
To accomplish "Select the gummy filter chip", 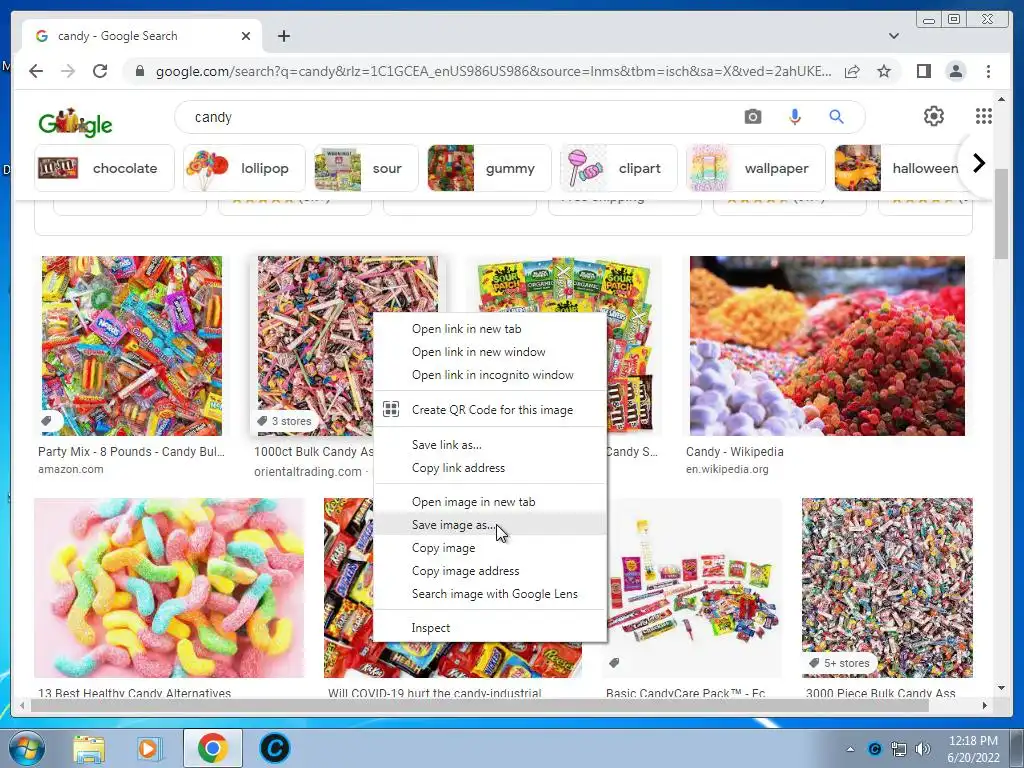I will 489,168.
